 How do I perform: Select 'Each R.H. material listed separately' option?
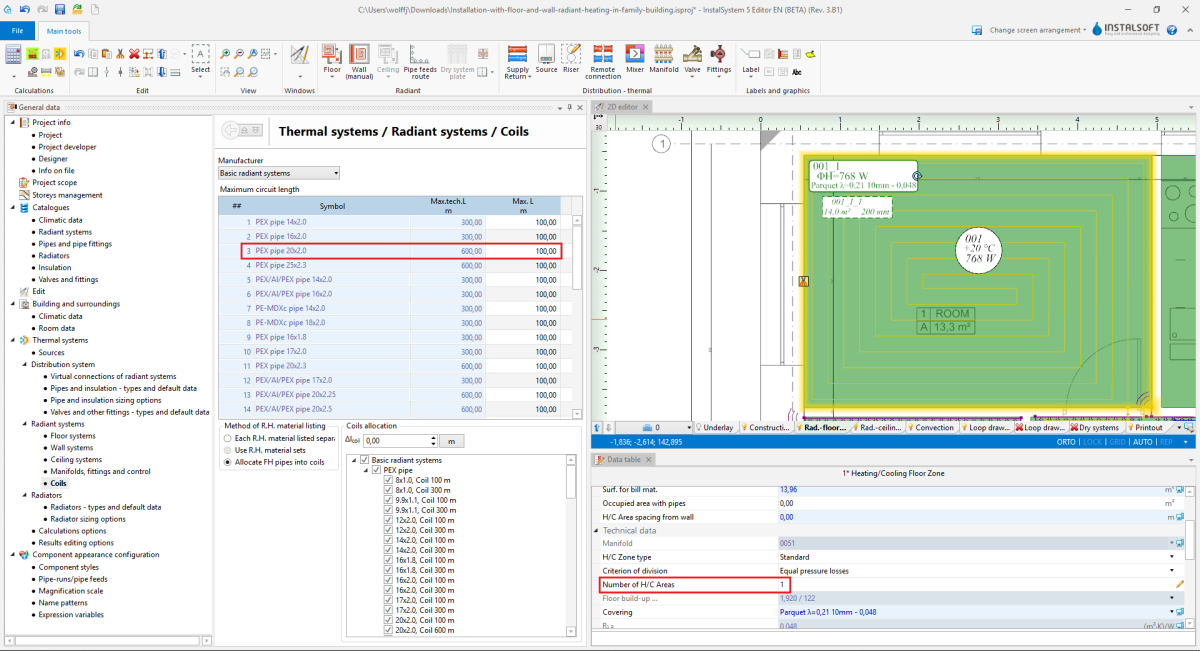227,438
